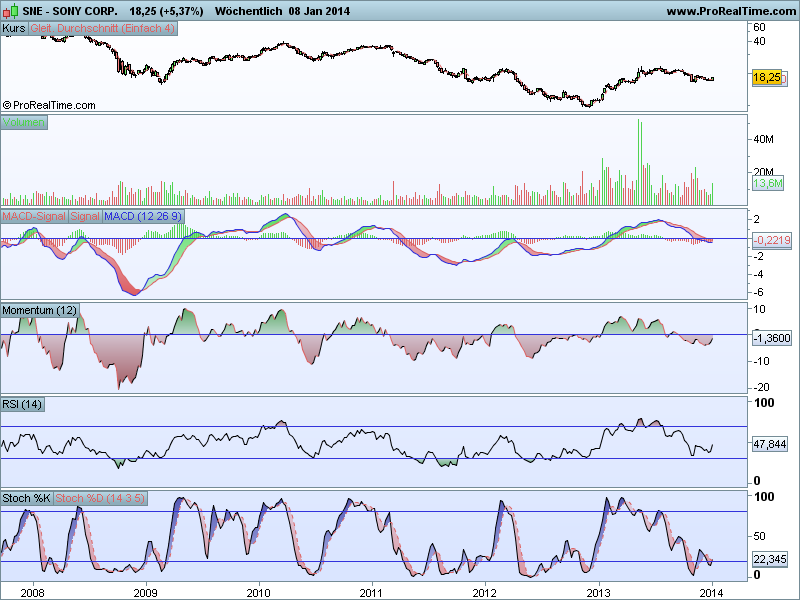Click the 2012 label on time axis

[485, 593]
